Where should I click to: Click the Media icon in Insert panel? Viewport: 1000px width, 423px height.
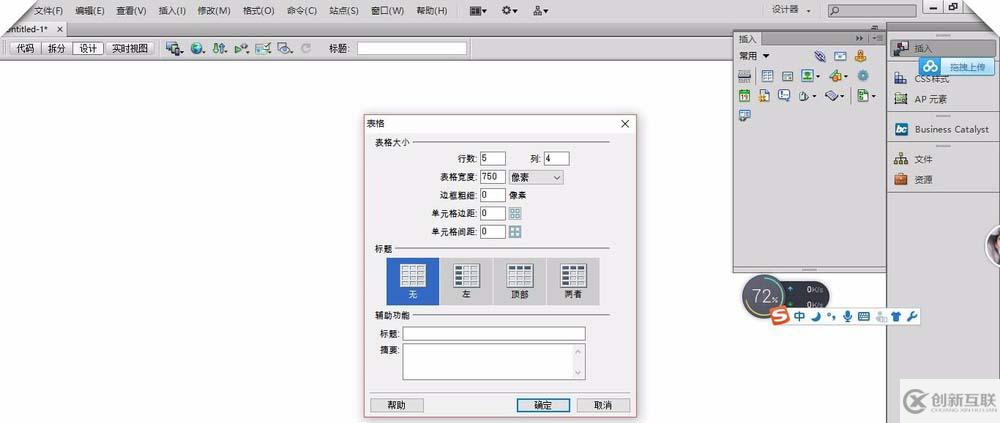(x=837, y=76)
